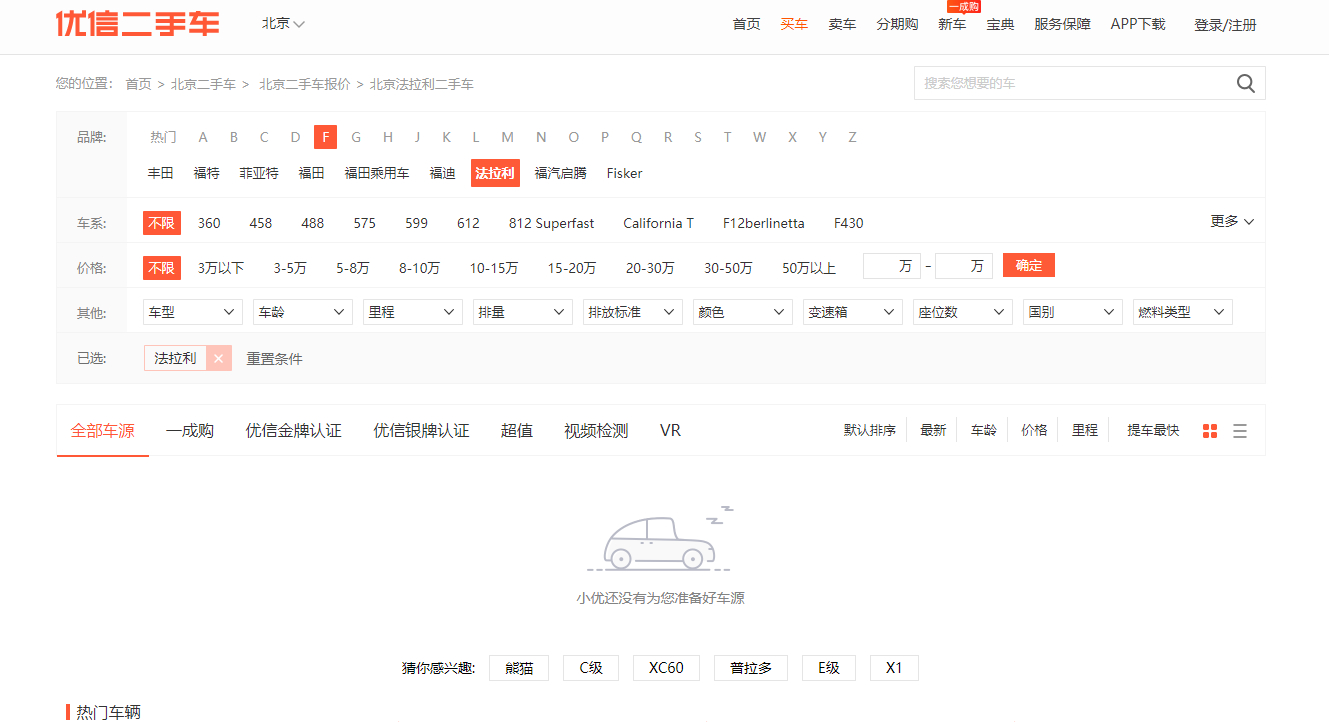Go to 首页 in top navigation

click(x=746, y=24)
